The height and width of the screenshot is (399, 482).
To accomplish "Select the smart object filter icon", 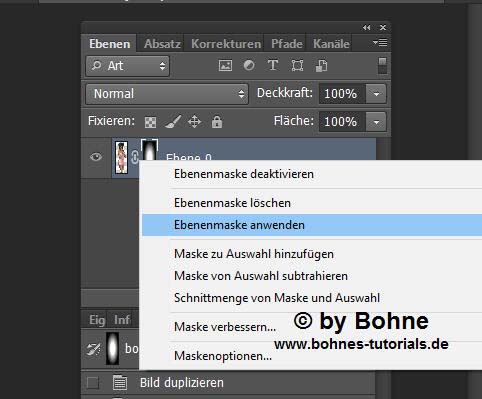I will click(x=321, y=66).
